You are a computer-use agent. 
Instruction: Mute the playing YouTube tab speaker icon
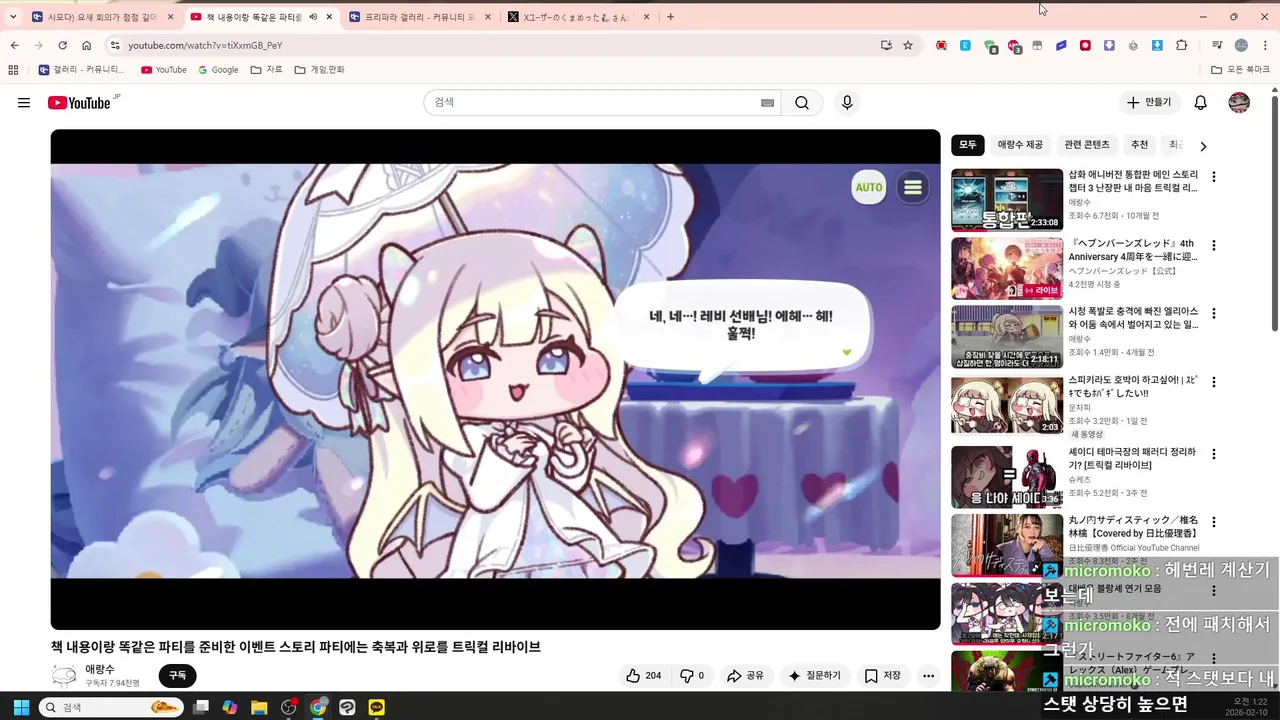pyautogui.click(x=313, y=17)
